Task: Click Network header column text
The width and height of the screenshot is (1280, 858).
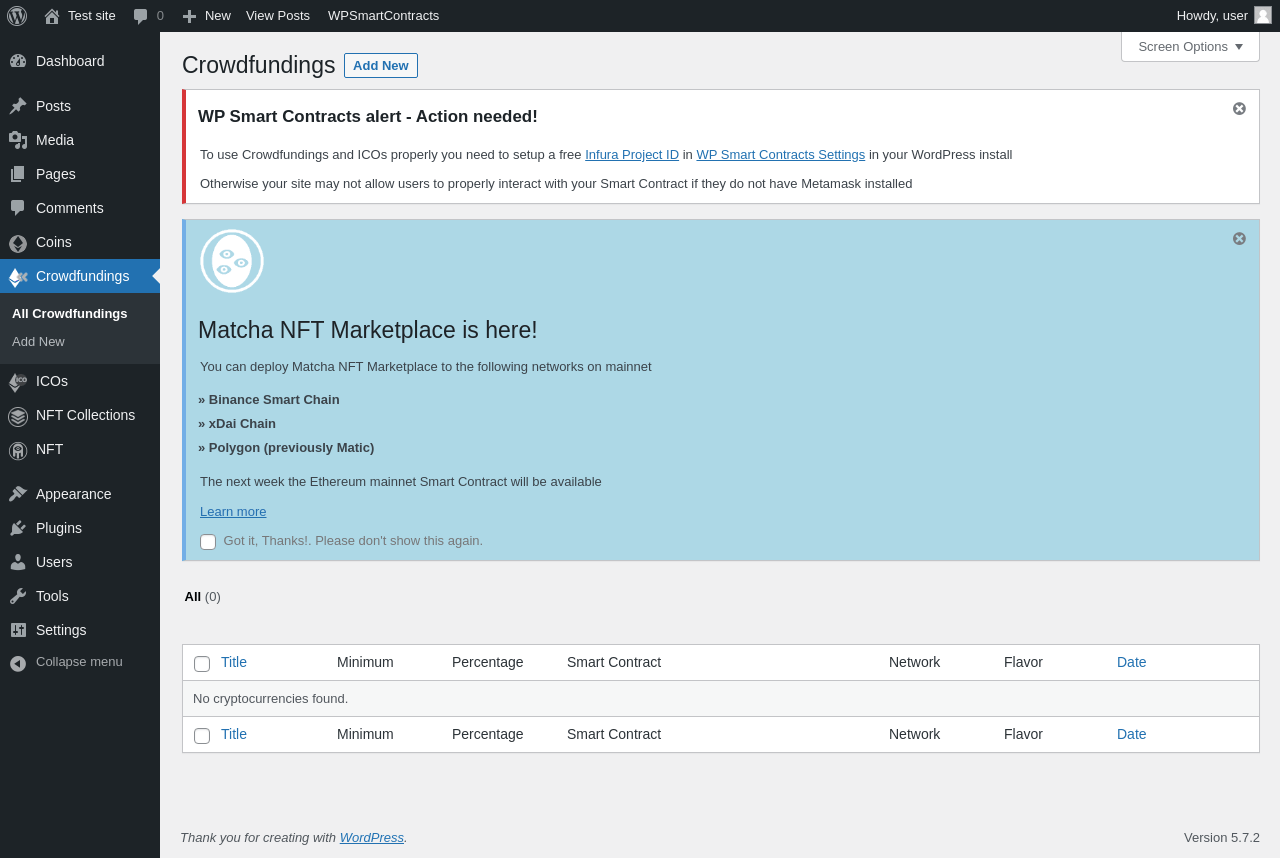Action: 915,662
